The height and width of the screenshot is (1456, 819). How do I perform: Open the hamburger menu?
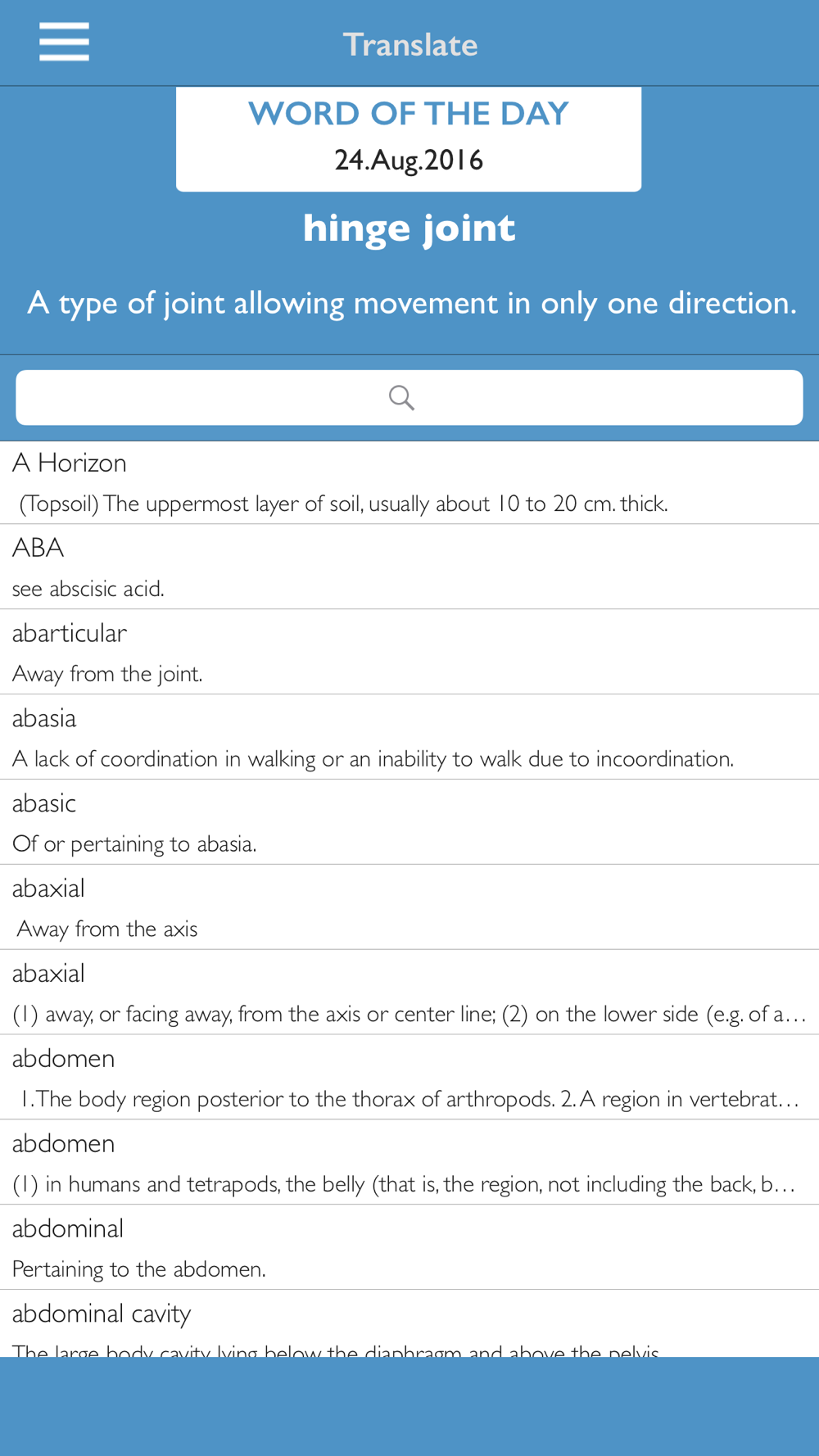coord(64,42)
